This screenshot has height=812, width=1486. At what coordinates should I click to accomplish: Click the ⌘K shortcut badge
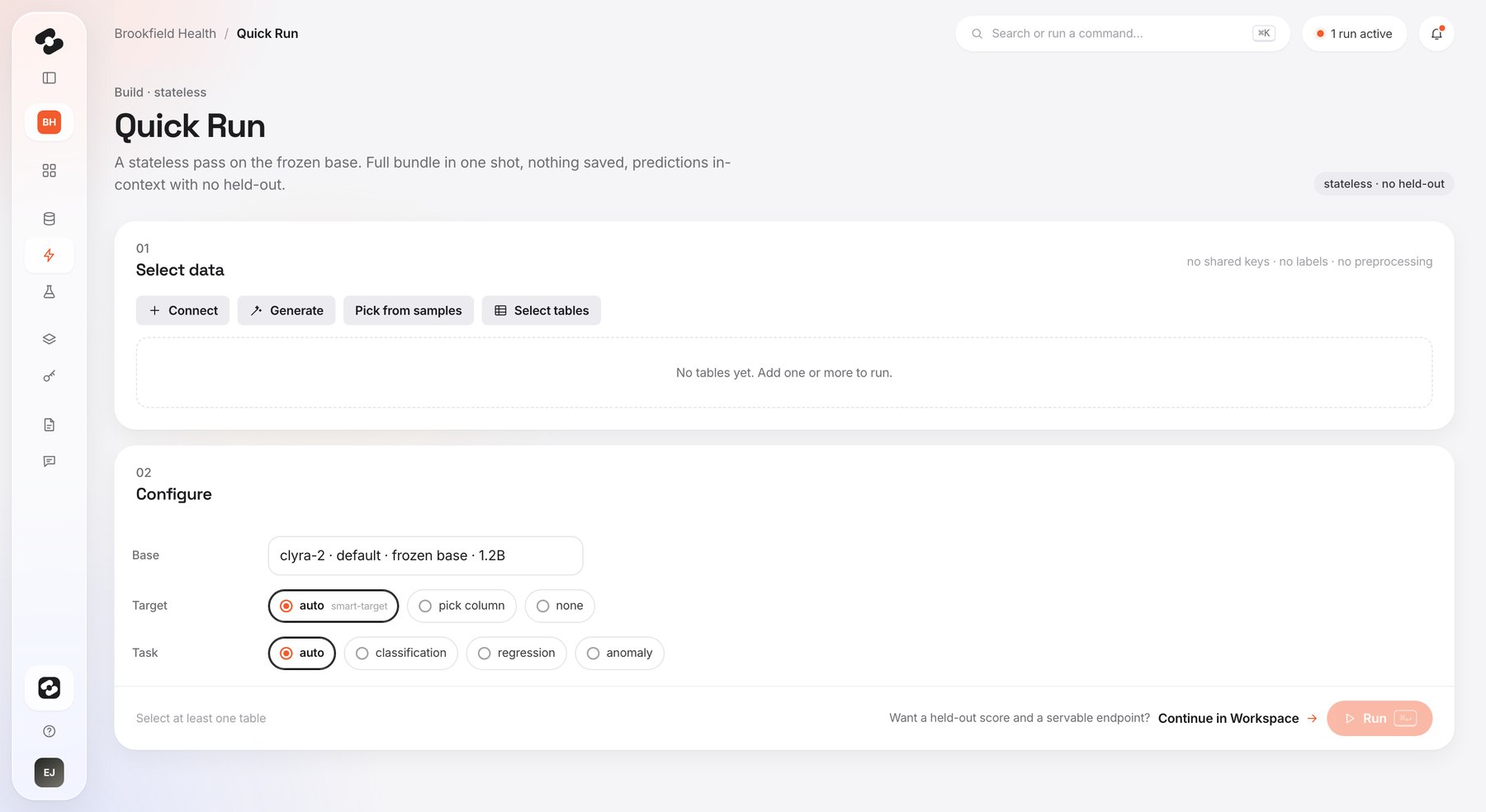tap(1264, 33)
